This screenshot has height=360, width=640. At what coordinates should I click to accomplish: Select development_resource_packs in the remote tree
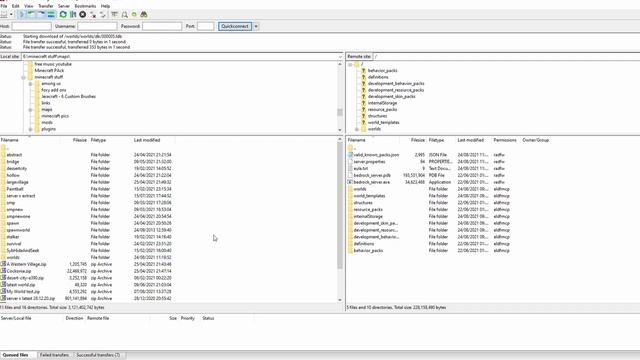(396, 90)
